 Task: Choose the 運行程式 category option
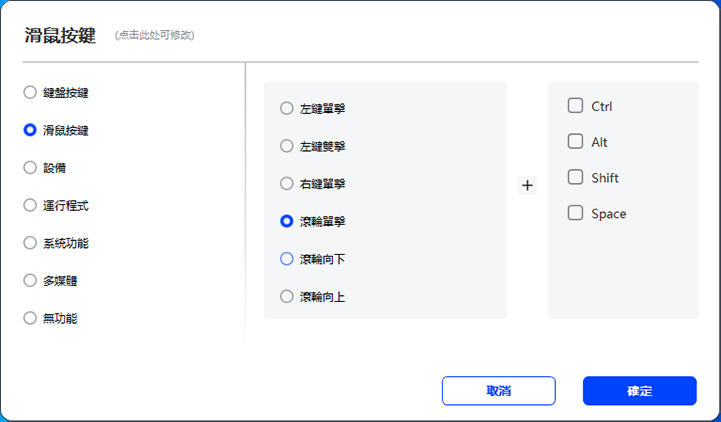coord(30,205)
